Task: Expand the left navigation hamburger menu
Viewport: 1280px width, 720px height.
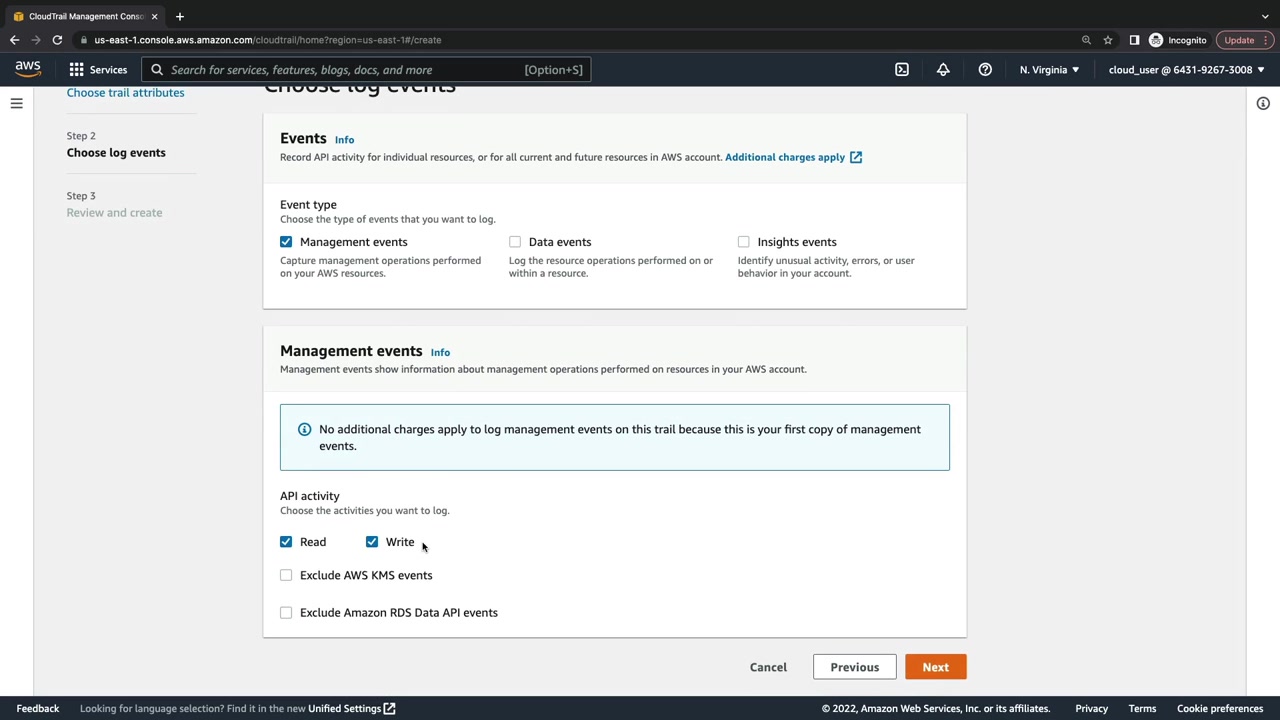Action: [16, 103]
